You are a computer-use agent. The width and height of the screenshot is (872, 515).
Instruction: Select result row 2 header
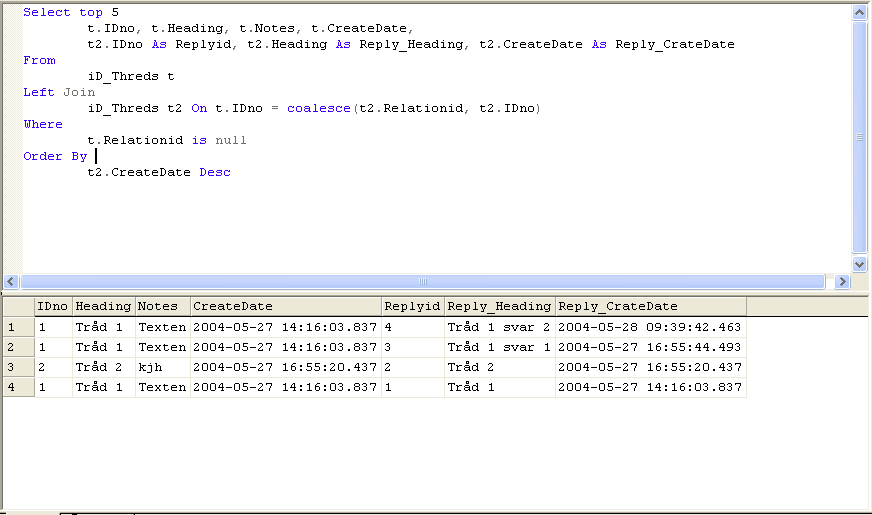coord(18,348)
